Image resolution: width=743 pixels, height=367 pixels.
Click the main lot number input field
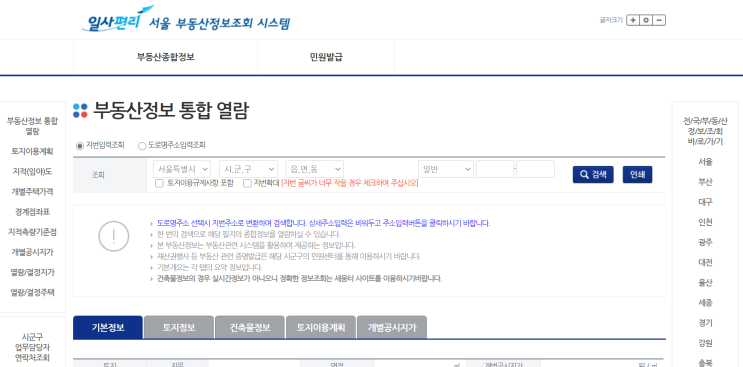coord(495,169)
